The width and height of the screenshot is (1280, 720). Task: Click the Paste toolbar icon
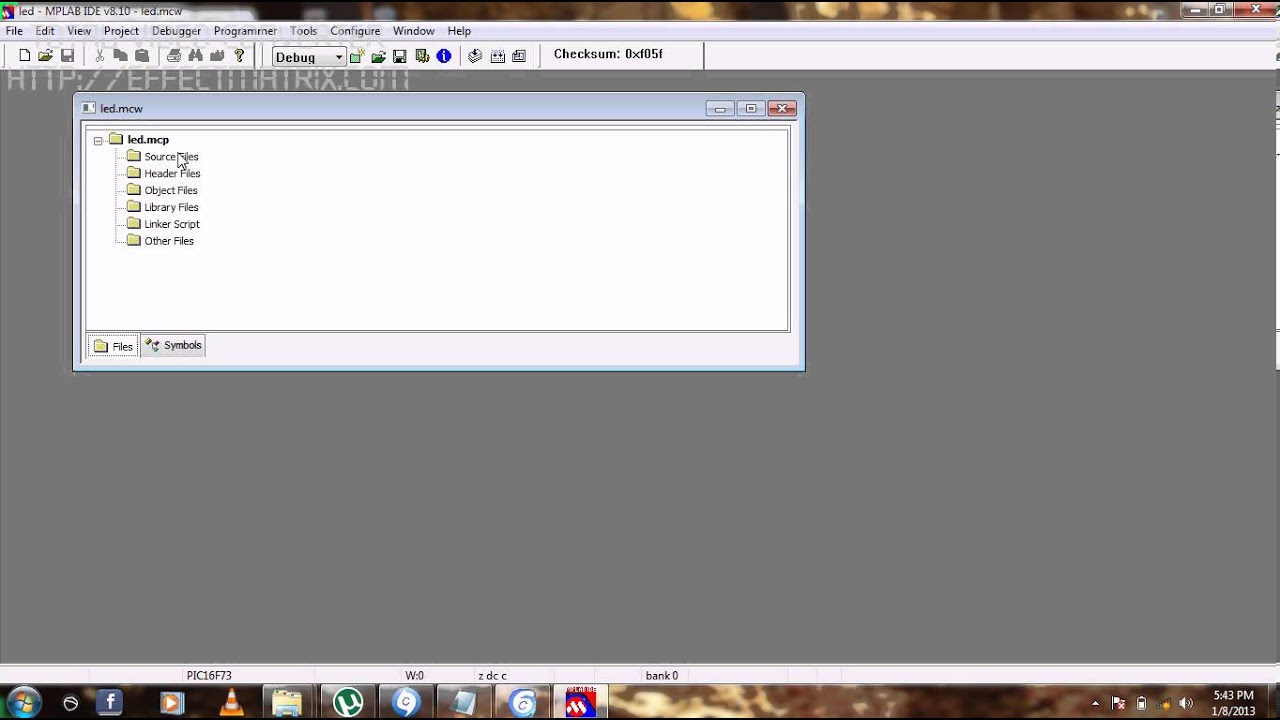pos(142,56)
